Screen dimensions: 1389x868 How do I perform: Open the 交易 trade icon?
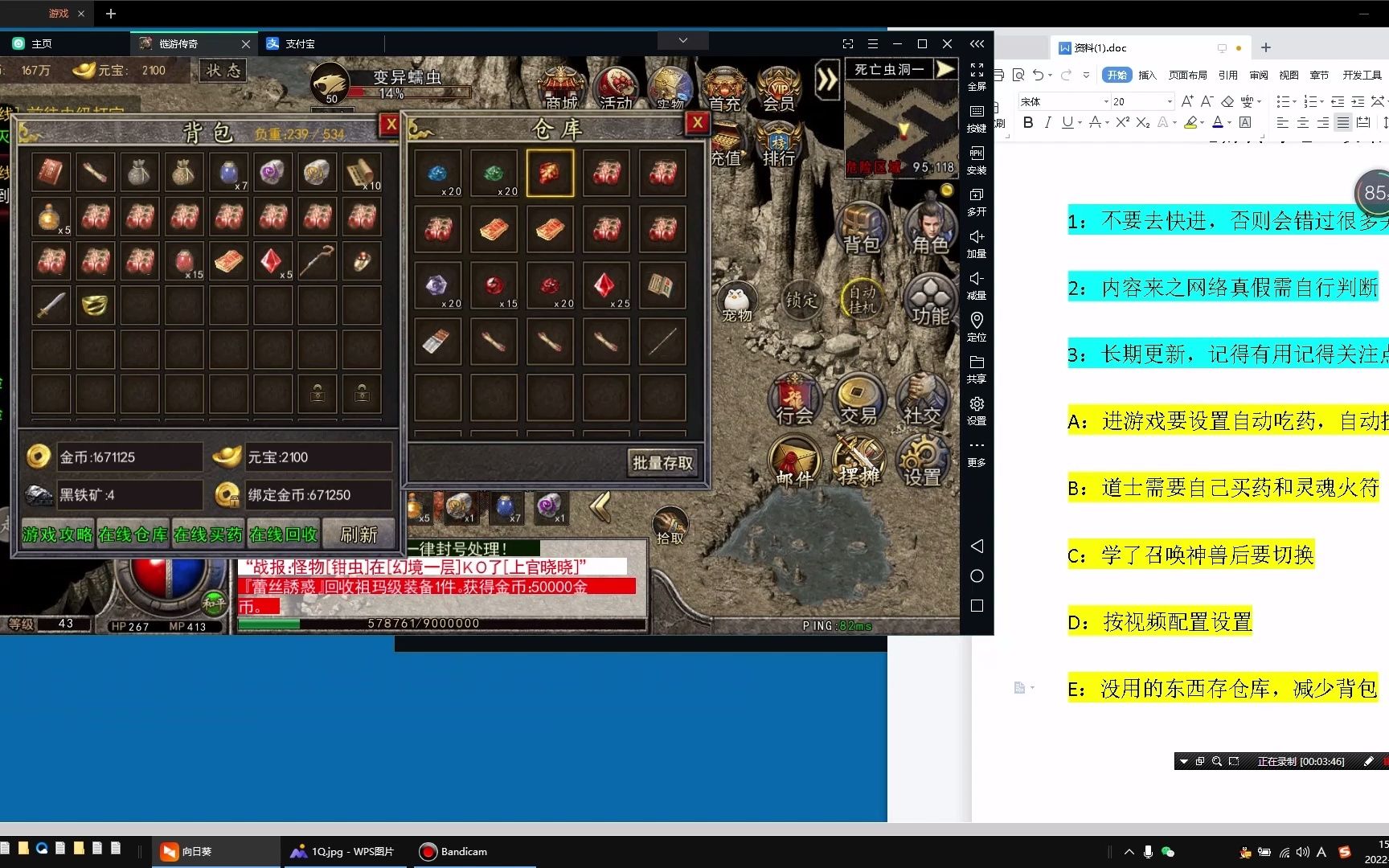click(858, 400)
